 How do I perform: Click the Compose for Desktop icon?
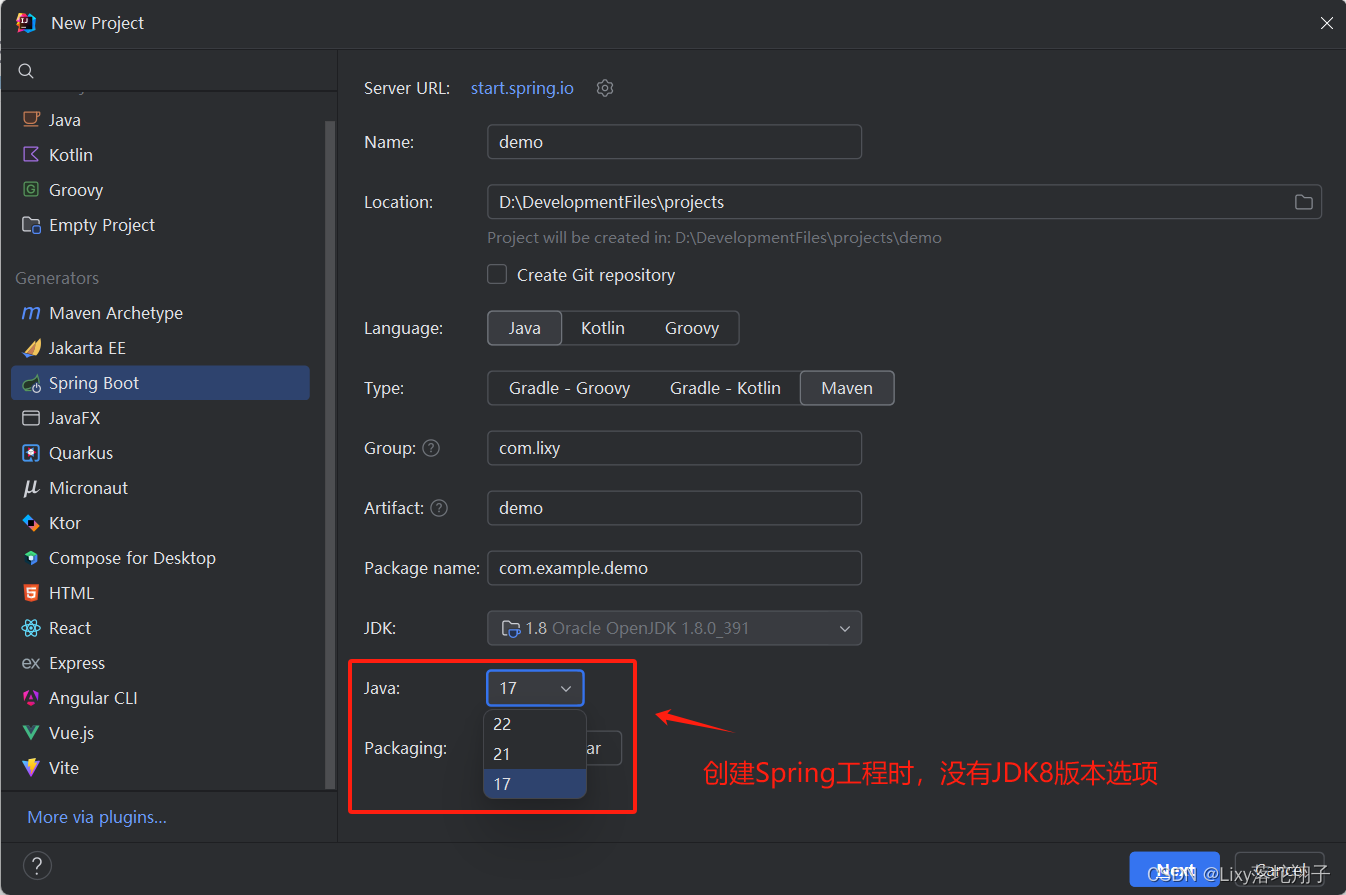coord(31,558)
